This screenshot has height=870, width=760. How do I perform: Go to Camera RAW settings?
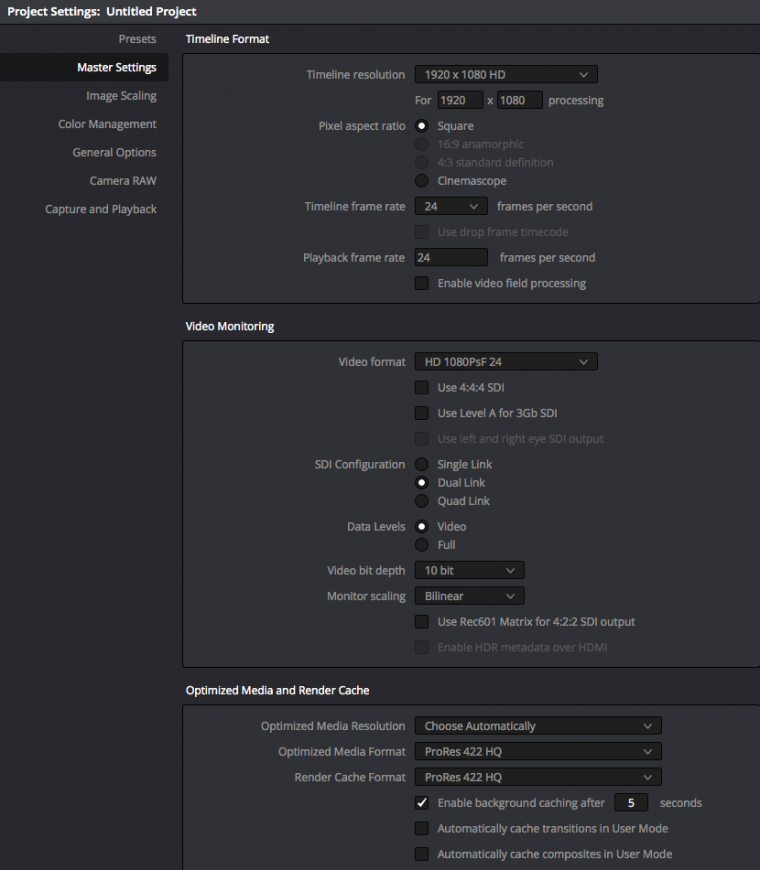tap(123, 181)
